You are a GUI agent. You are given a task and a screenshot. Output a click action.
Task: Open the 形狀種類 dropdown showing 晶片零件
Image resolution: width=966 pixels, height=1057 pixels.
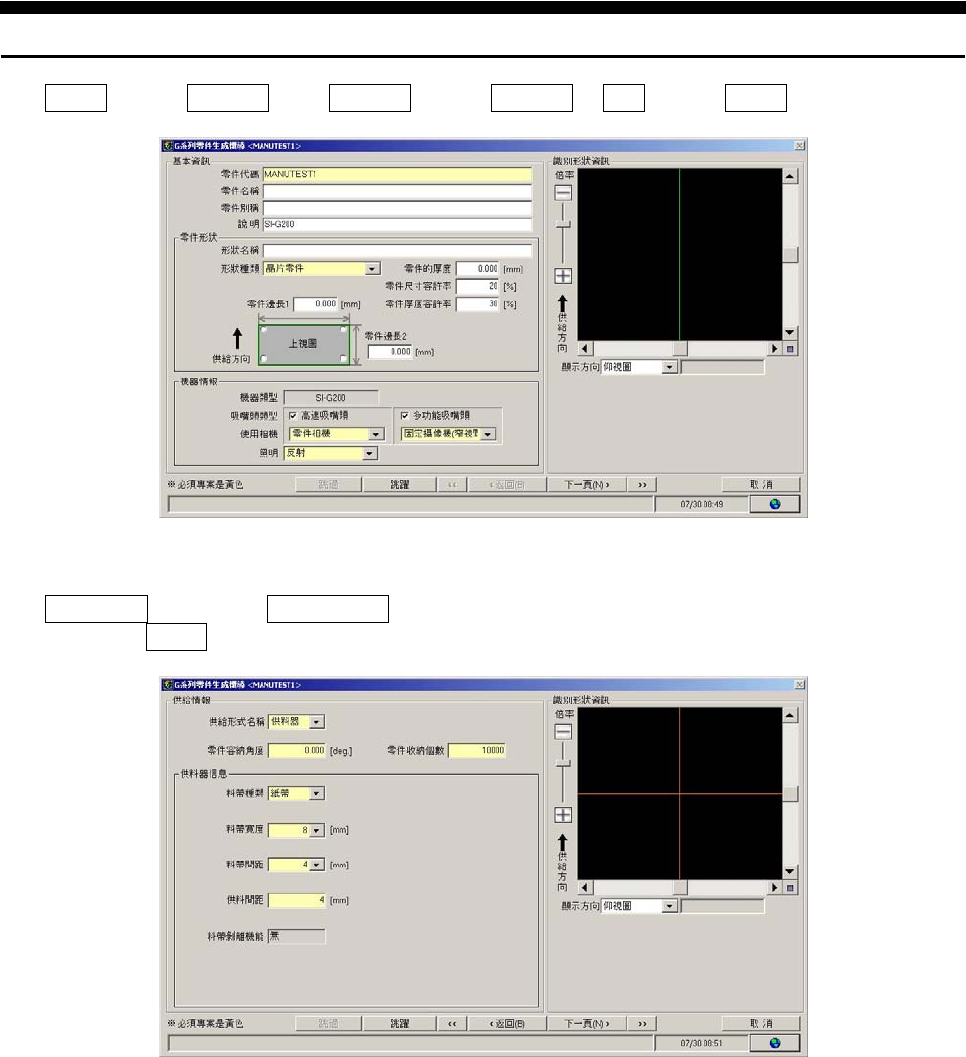[372, 269]
